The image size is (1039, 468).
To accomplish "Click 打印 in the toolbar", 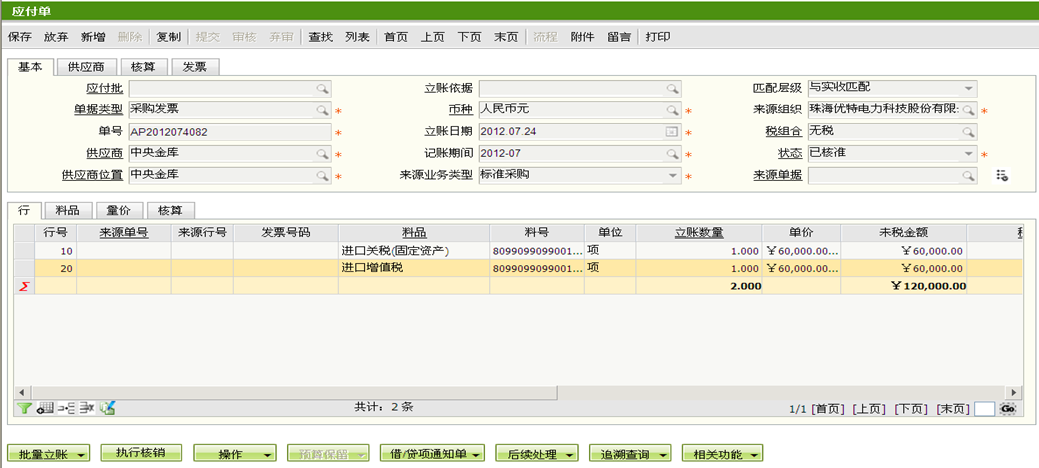I will [x=658, y=37].
